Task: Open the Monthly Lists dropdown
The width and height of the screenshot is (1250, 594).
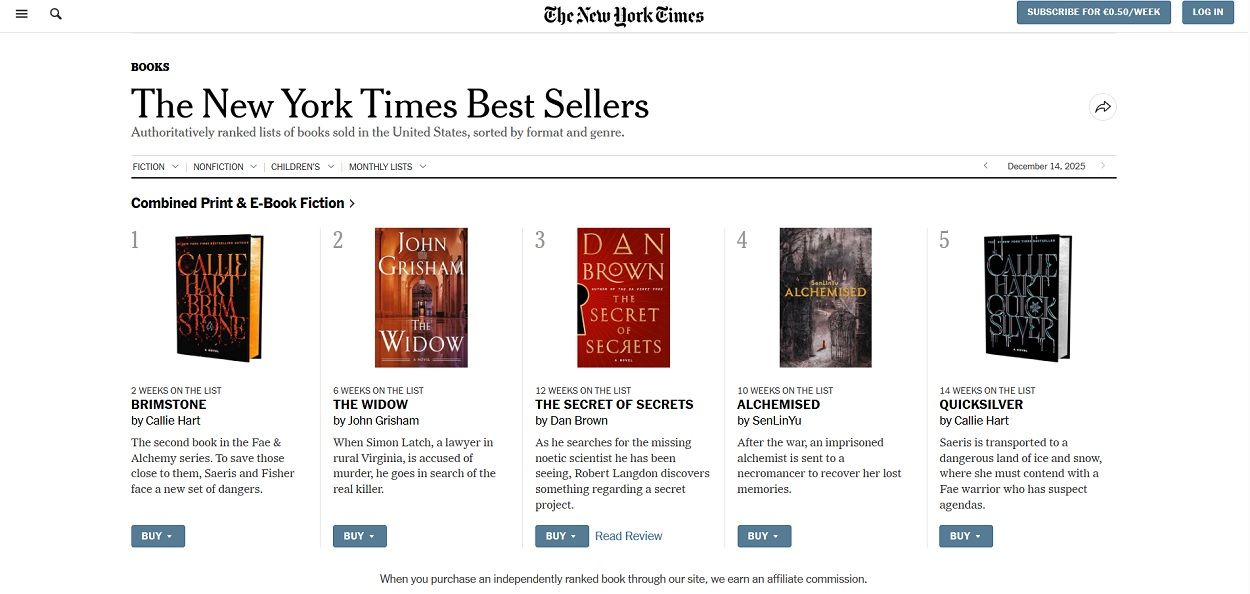Action: [387, 167]
